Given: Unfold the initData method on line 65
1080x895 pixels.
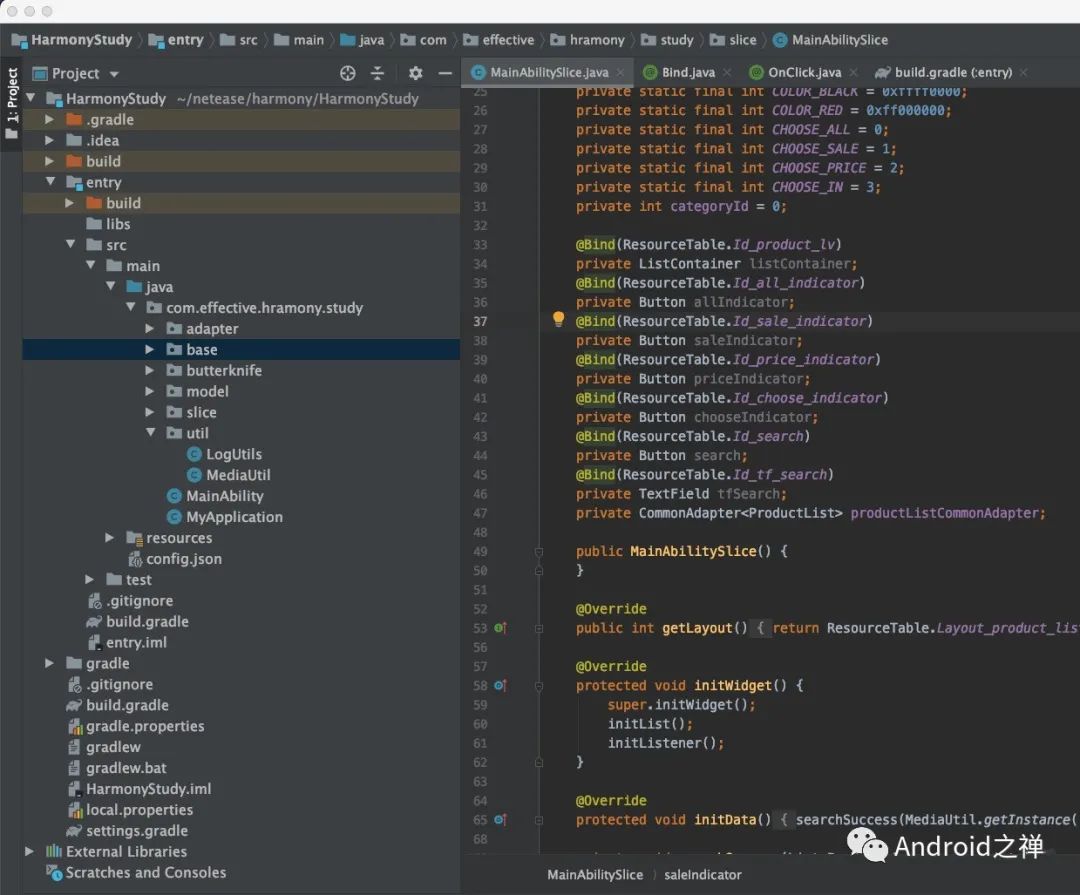Looking at the screenshot, I should coord(539,820).
